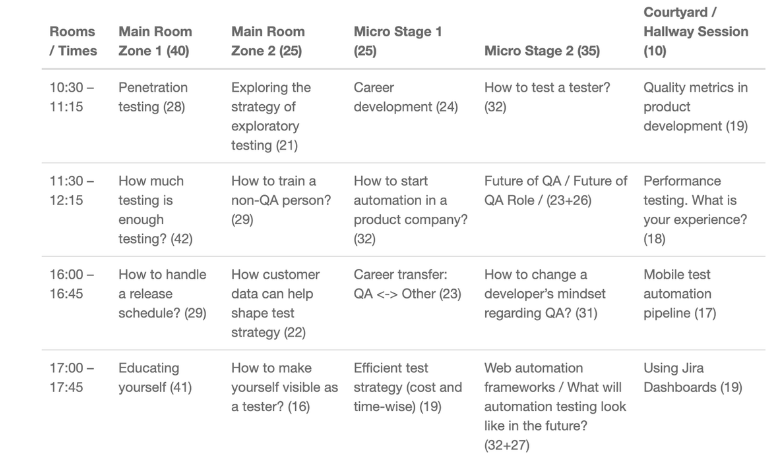Click 'How to train a non-QA person?' cell
The width and height of the screenshot is (779, 470).
click(281, 200)
